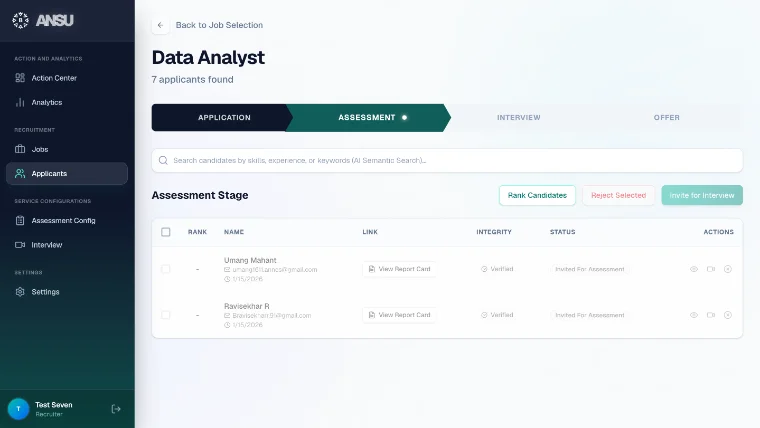Click the eye view icon for Umang Mahant
This screenshot has height=428, width=760.
click(694, 269)
